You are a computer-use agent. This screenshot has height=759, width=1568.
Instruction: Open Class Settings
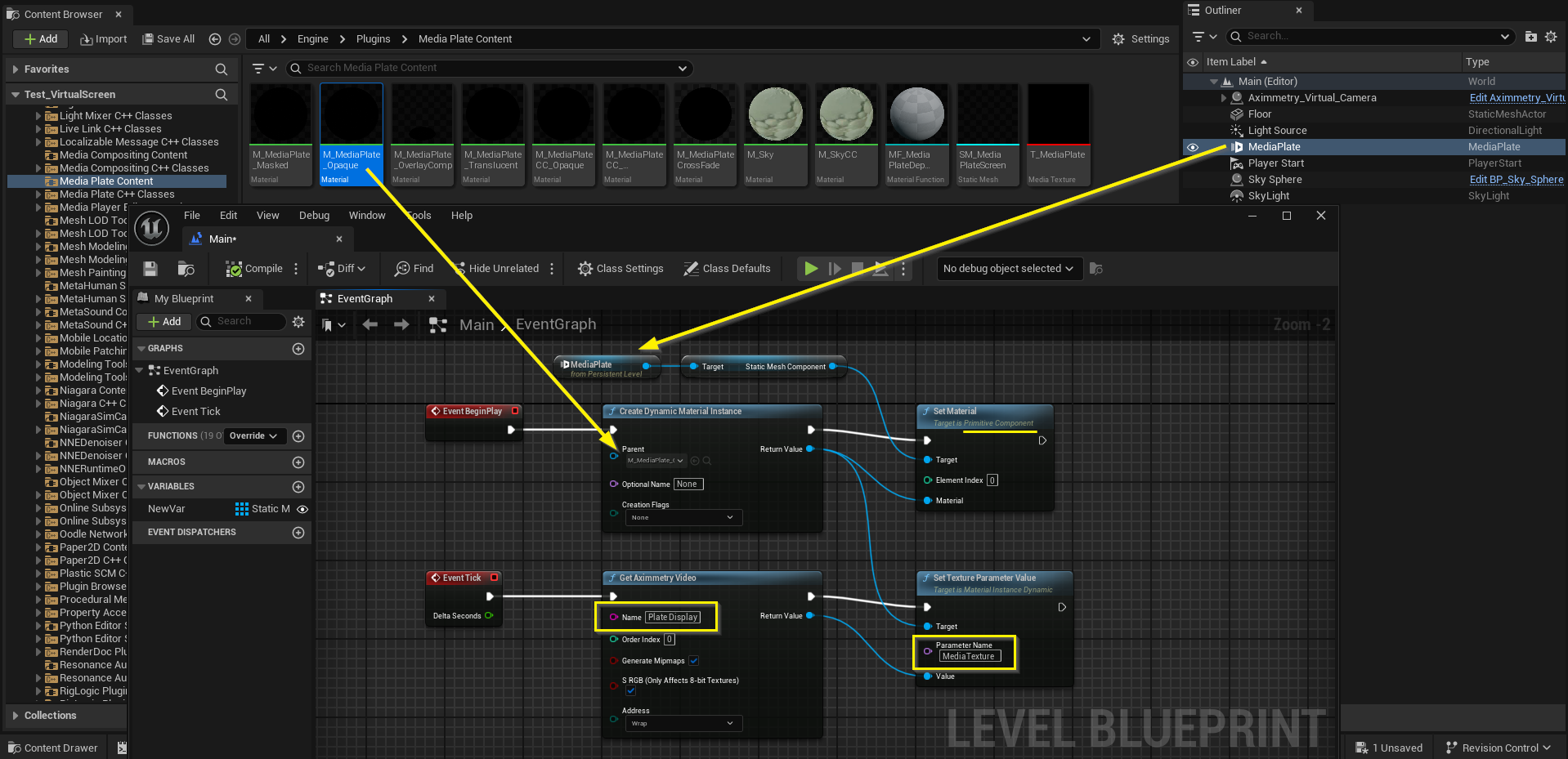click(x=620, y=268)
